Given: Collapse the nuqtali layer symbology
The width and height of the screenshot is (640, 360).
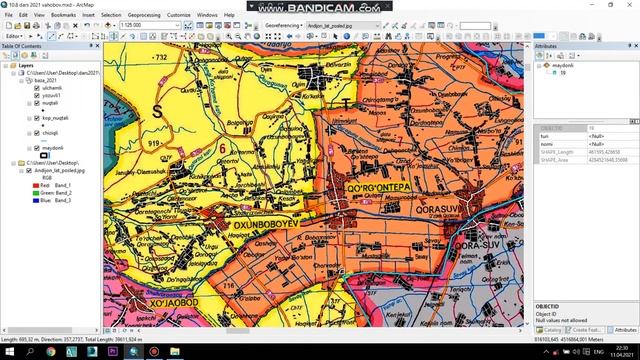Looking at the screenshot, I should 29,103.
